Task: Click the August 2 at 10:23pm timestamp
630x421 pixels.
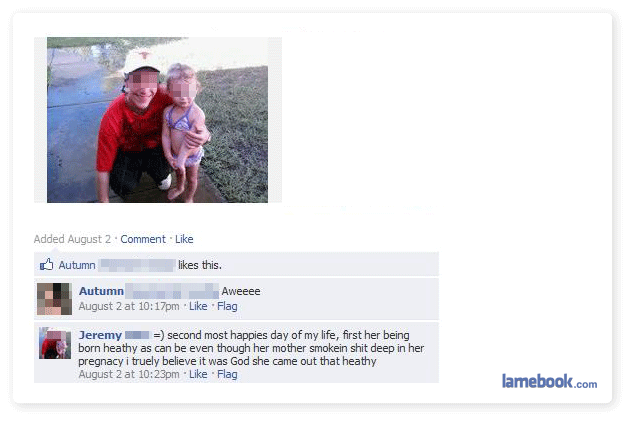Action: point(129,374)
